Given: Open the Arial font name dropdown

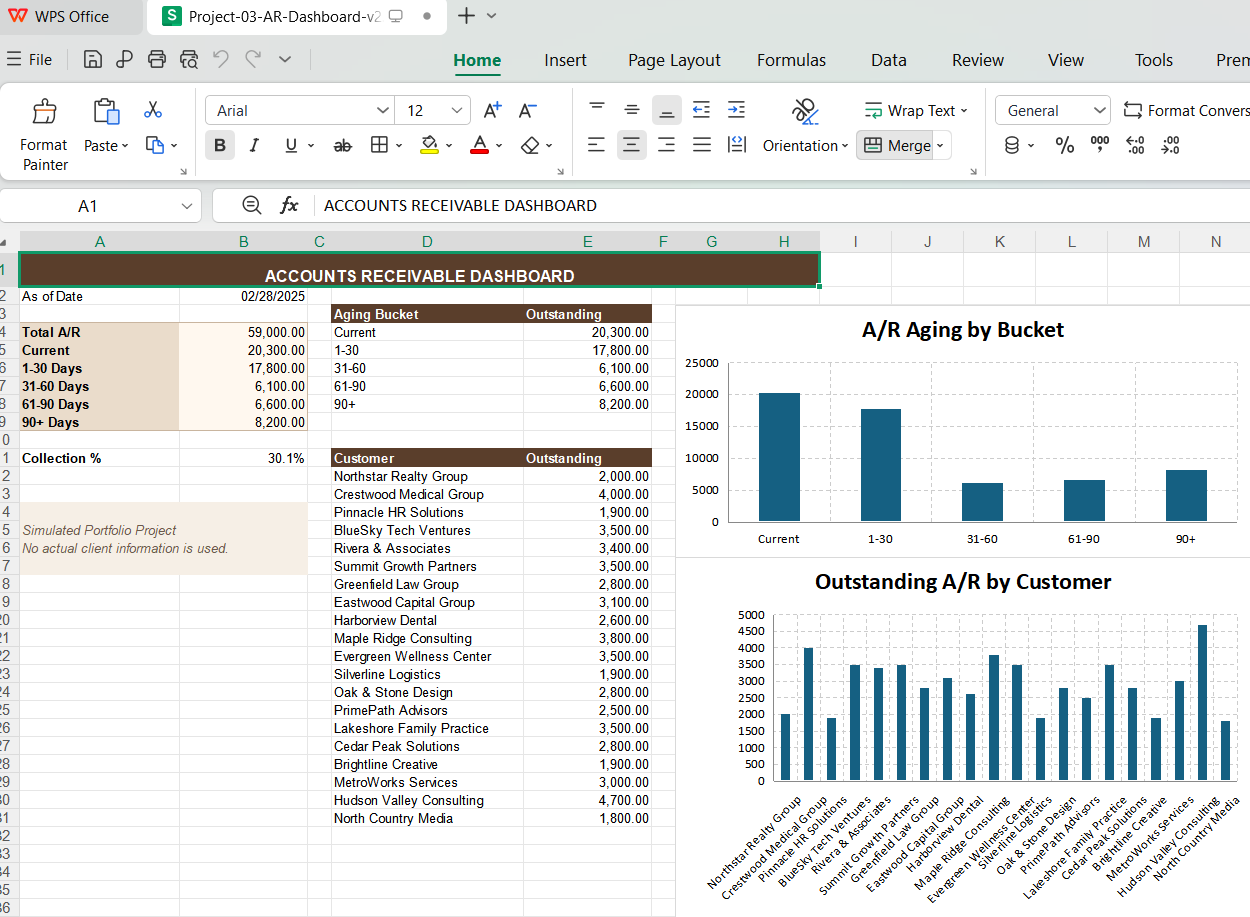Looking at the screenshot, I should pos(383,110).
